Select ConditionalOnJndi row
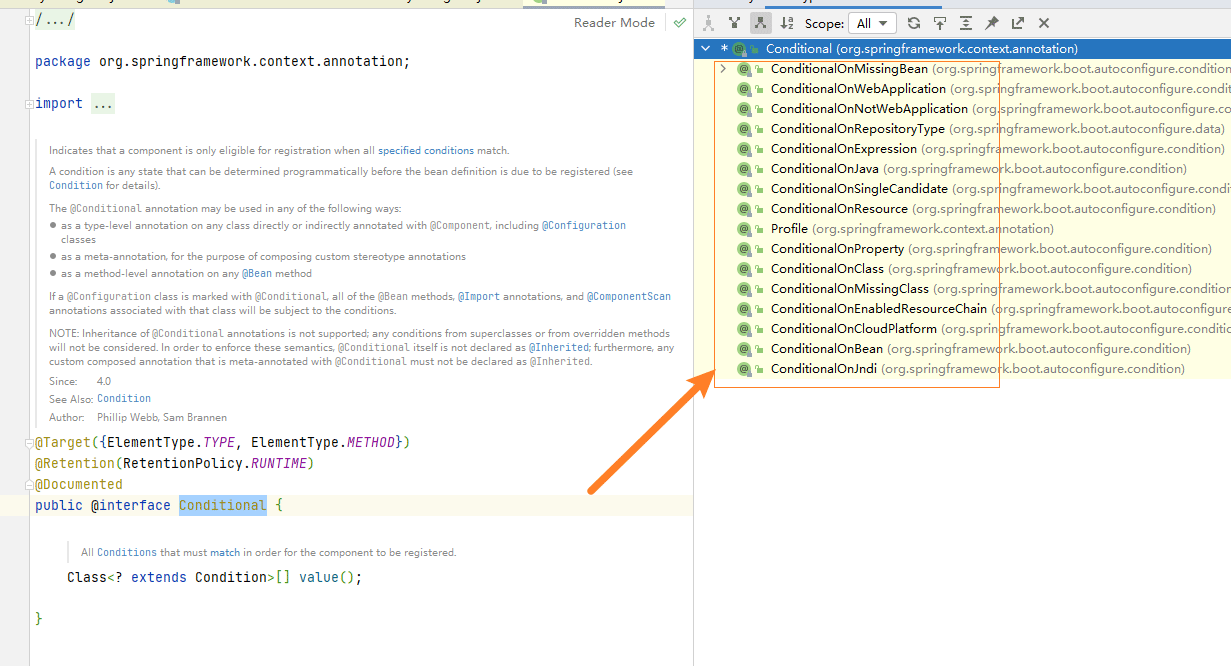 click(962, 369)
